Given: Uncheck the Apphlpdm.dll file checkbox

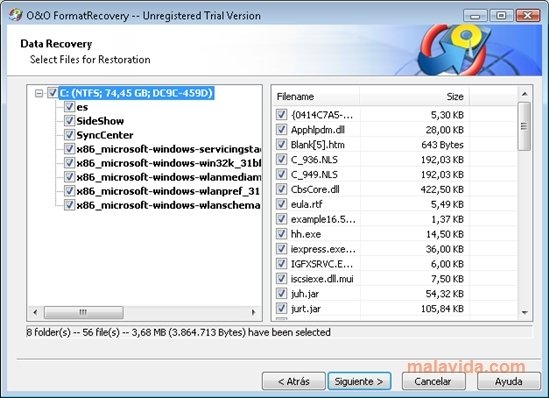Looking at the screenshot, I should coord(282,130).
